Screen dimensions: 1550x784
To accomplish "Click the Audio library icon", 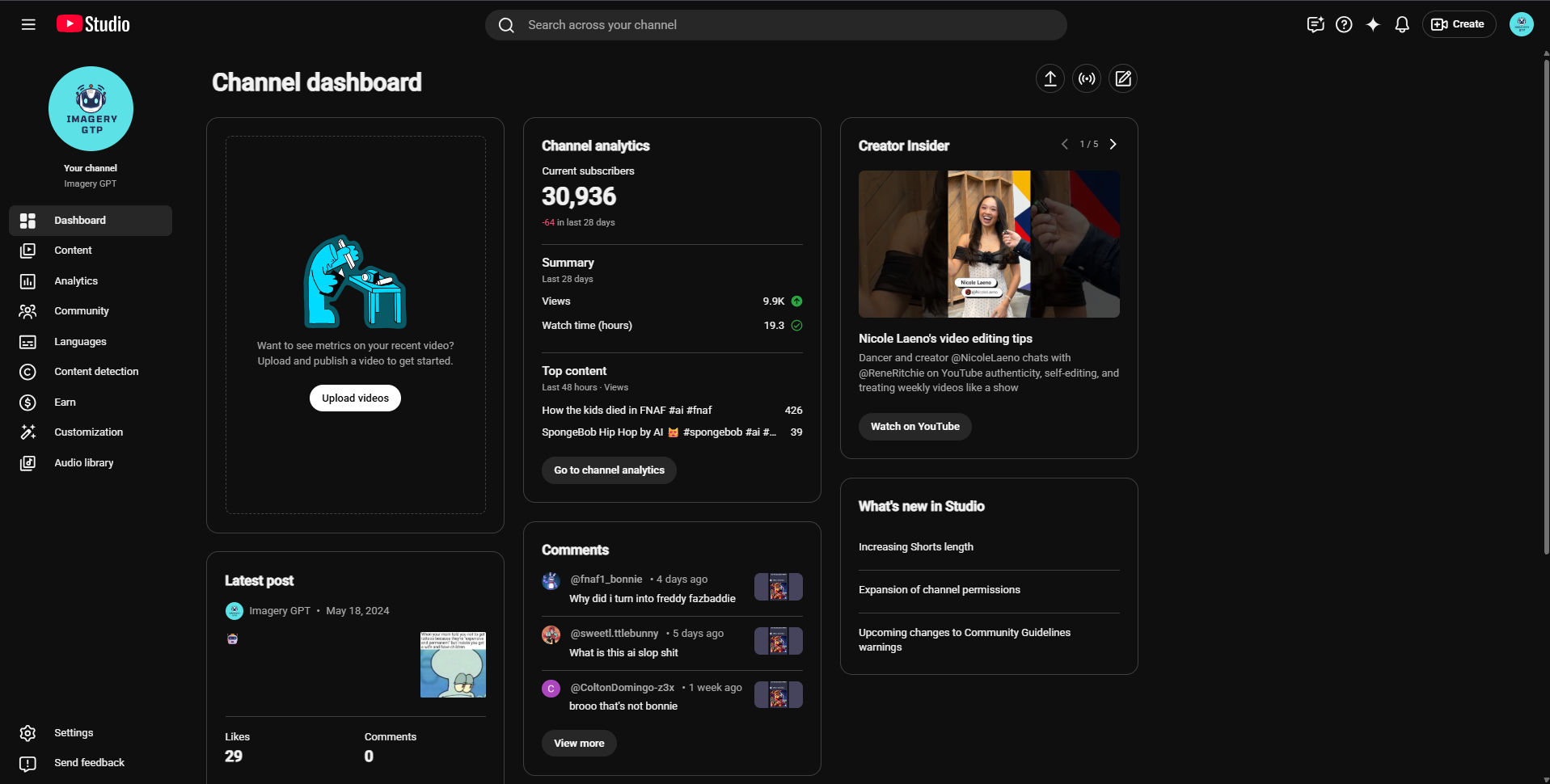I will click(27, 463).
